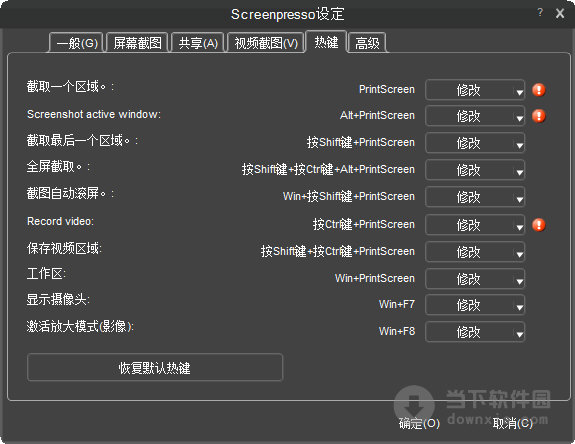Image resolution: width=575 pixels, height=444 pixels.
Task: Click the 全屏截取 label
Action: click(x=58, y=167)
